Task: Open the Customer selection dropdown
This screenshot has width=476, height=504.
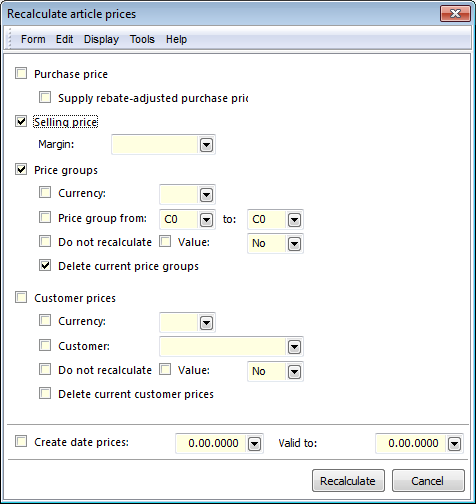Action: pos(294,347)
